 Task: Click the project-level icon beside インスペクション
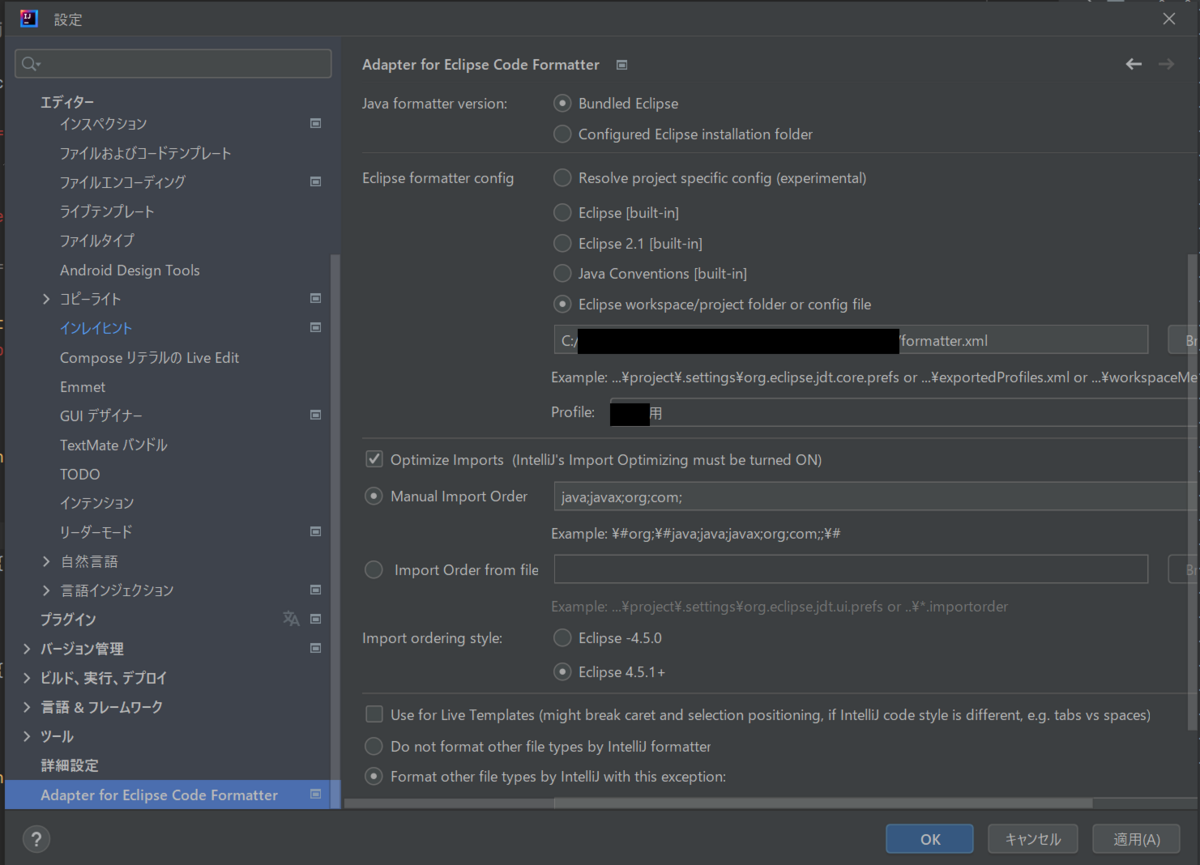point(315,123)
